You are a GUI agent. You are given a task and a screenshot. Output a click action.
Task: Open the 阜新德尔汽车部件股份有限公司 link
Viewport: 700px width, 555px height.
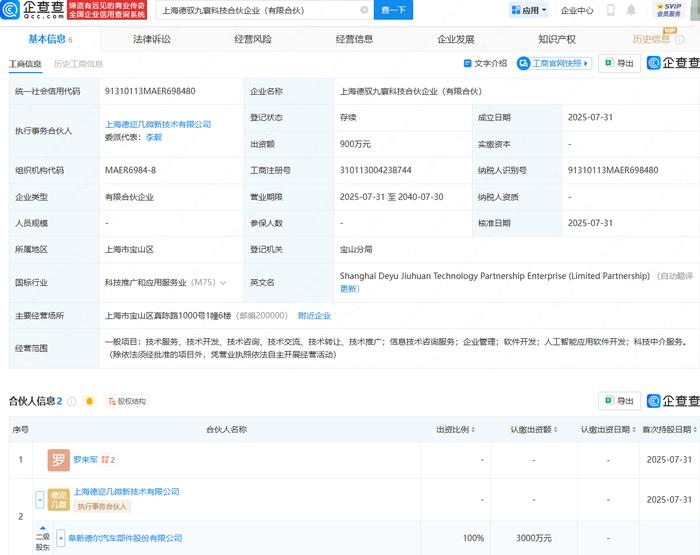click(x=125, y=538)
